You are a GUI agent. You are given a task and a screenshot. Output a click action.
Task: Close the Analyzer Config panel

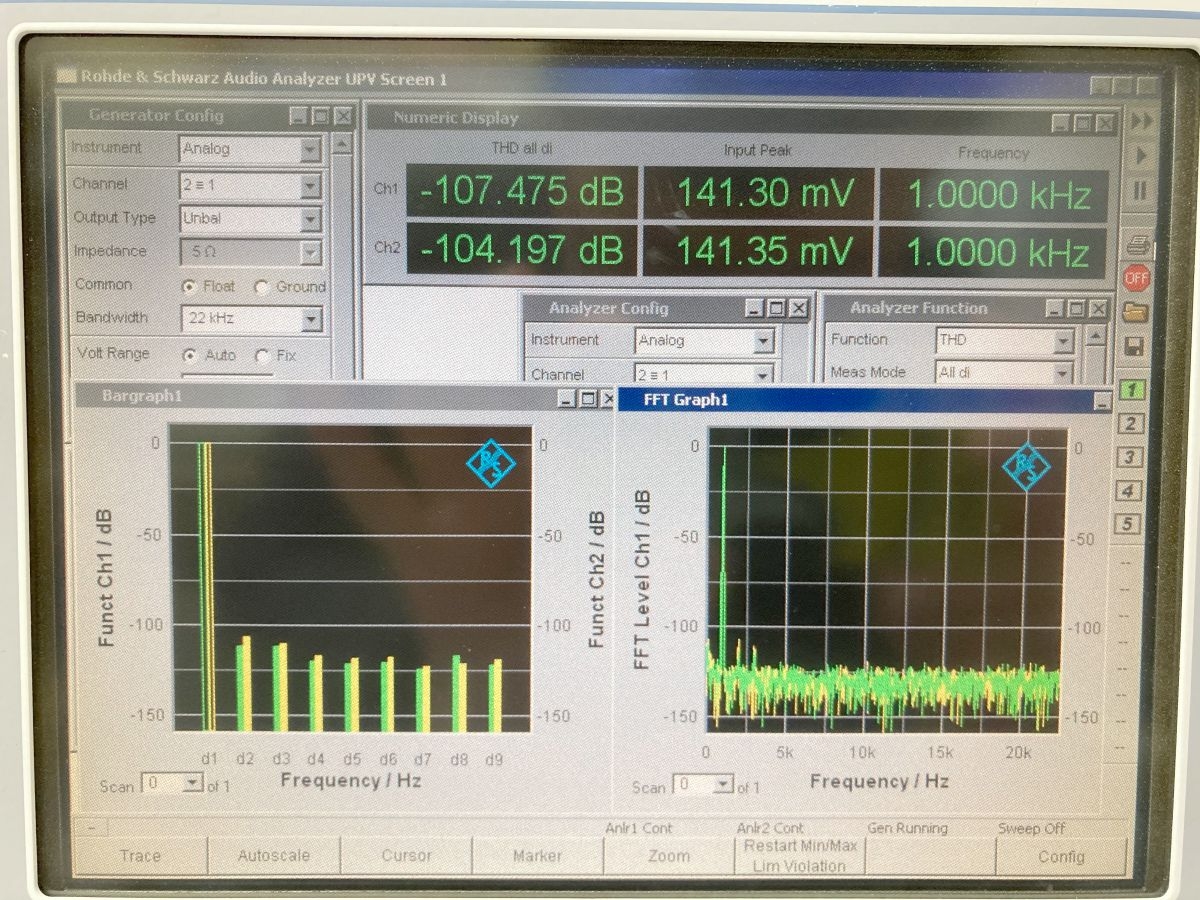pyautogui.click(x=798, y=309)
